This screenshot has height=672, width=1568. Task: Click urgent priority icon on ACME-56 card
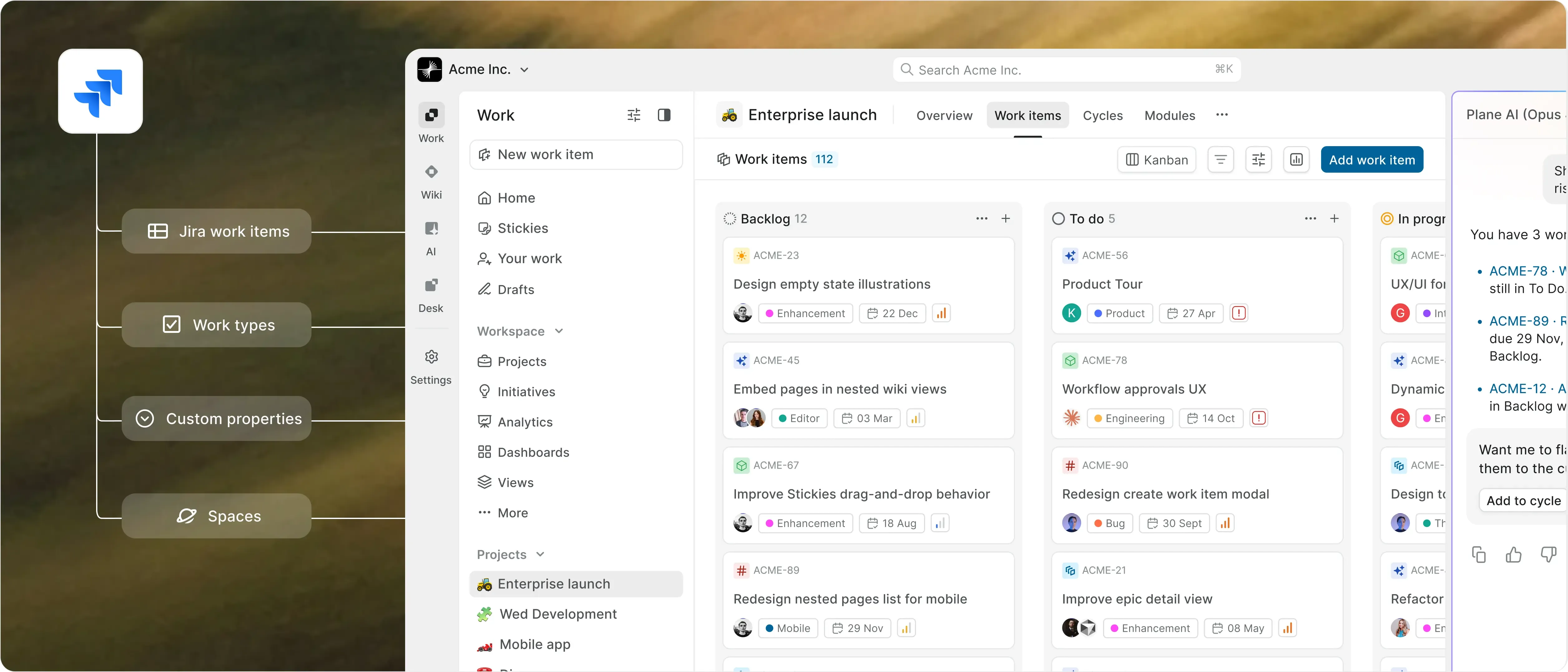(1239, 313)
